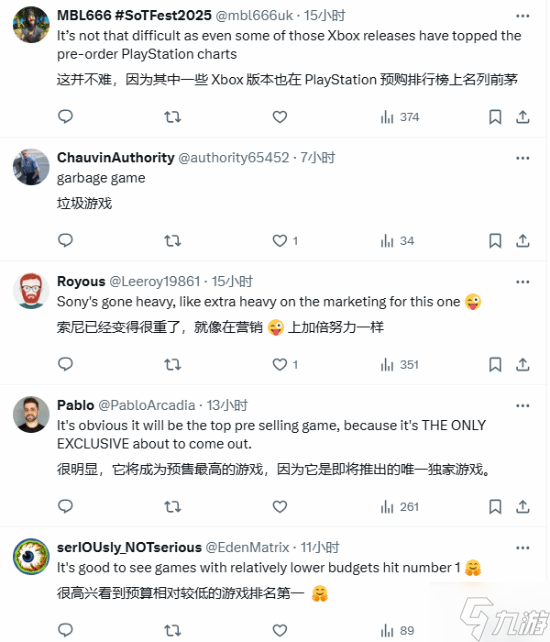Like Royous's tweet about Sony marketing

coord(280,364)
